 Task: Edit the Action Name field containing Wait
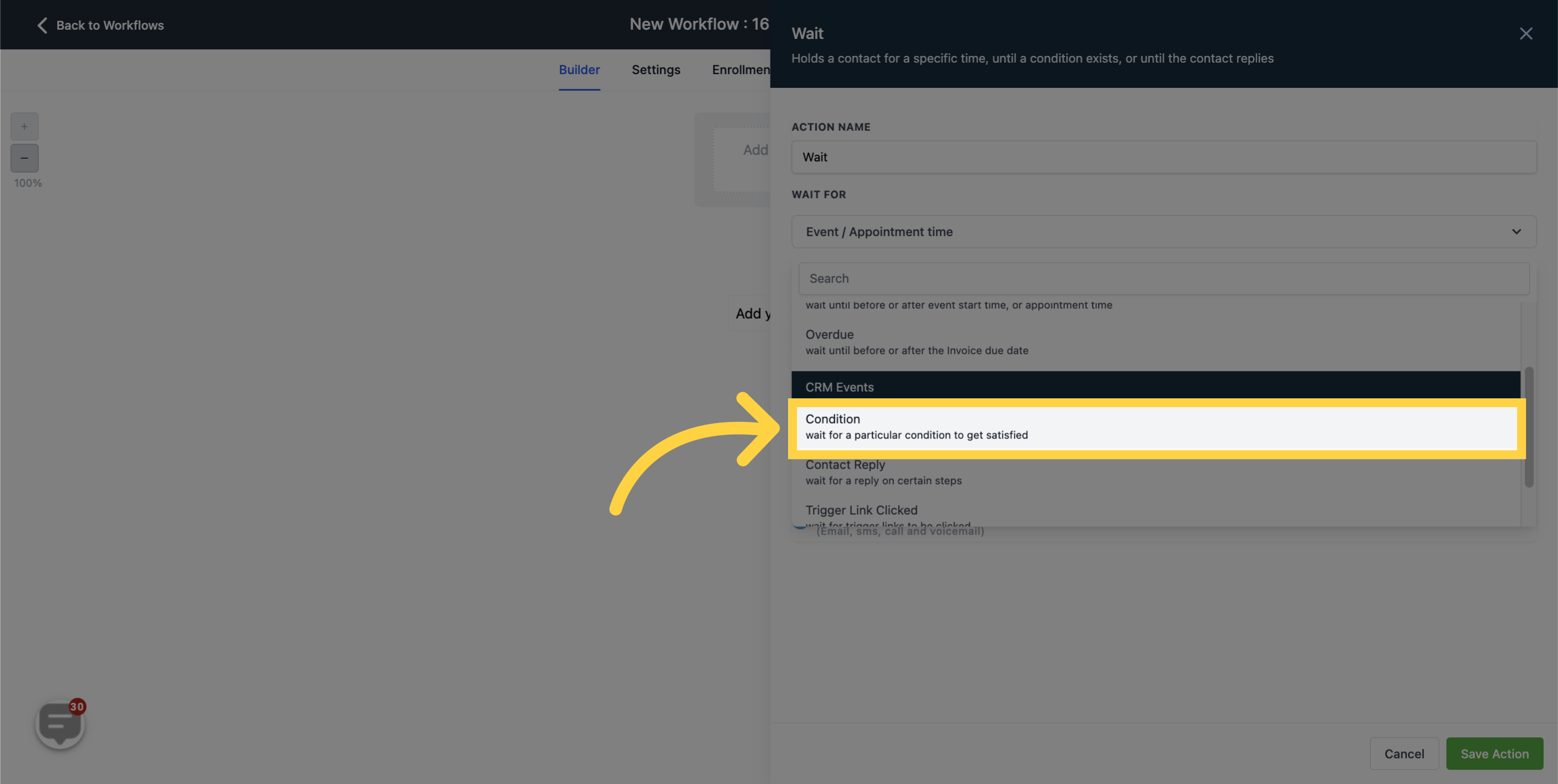(x=1163, y=157)
